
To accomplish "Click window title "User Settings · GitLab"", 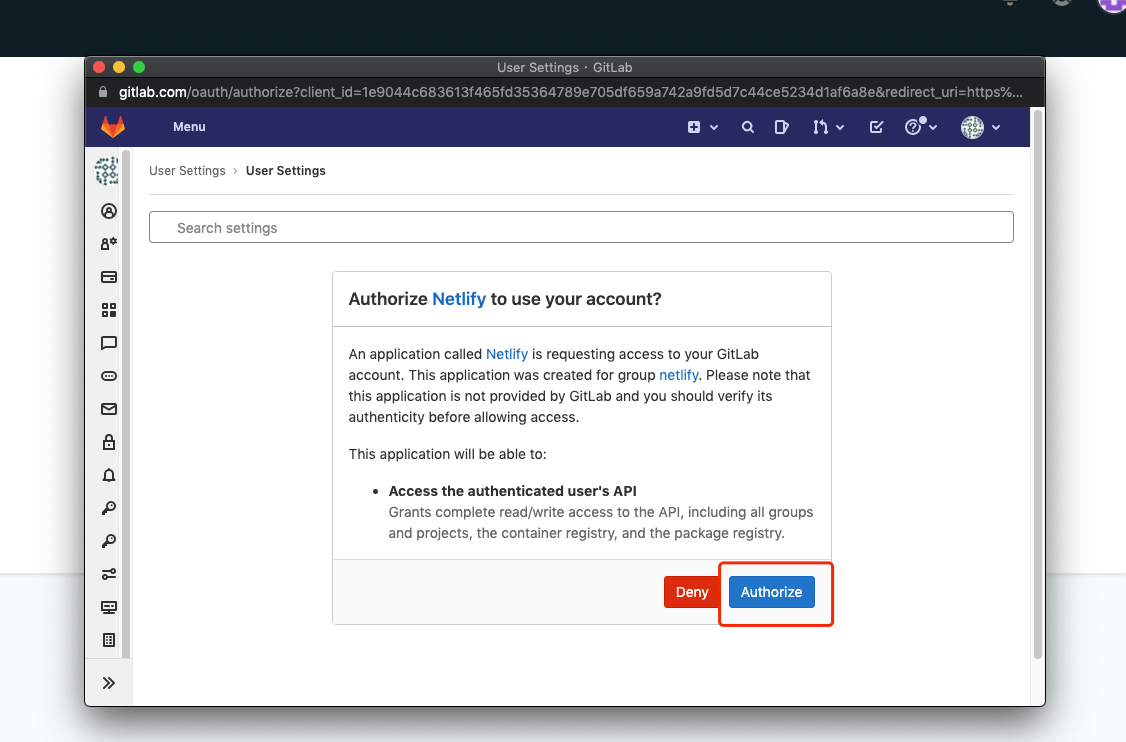I will [x=564, y=68].
